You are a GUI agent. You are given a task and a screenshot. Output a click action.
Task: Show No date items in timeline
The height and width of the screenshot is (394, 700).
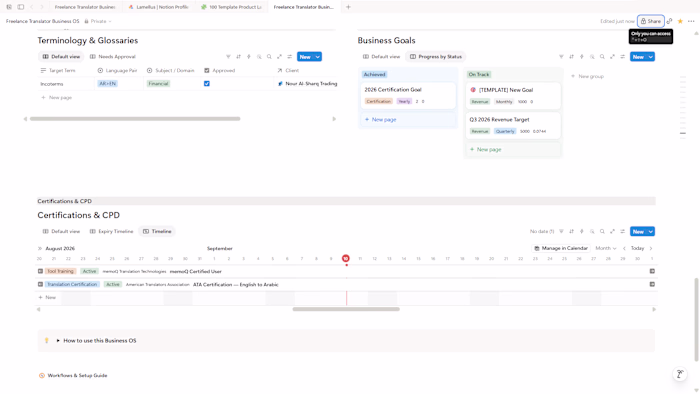542,231
